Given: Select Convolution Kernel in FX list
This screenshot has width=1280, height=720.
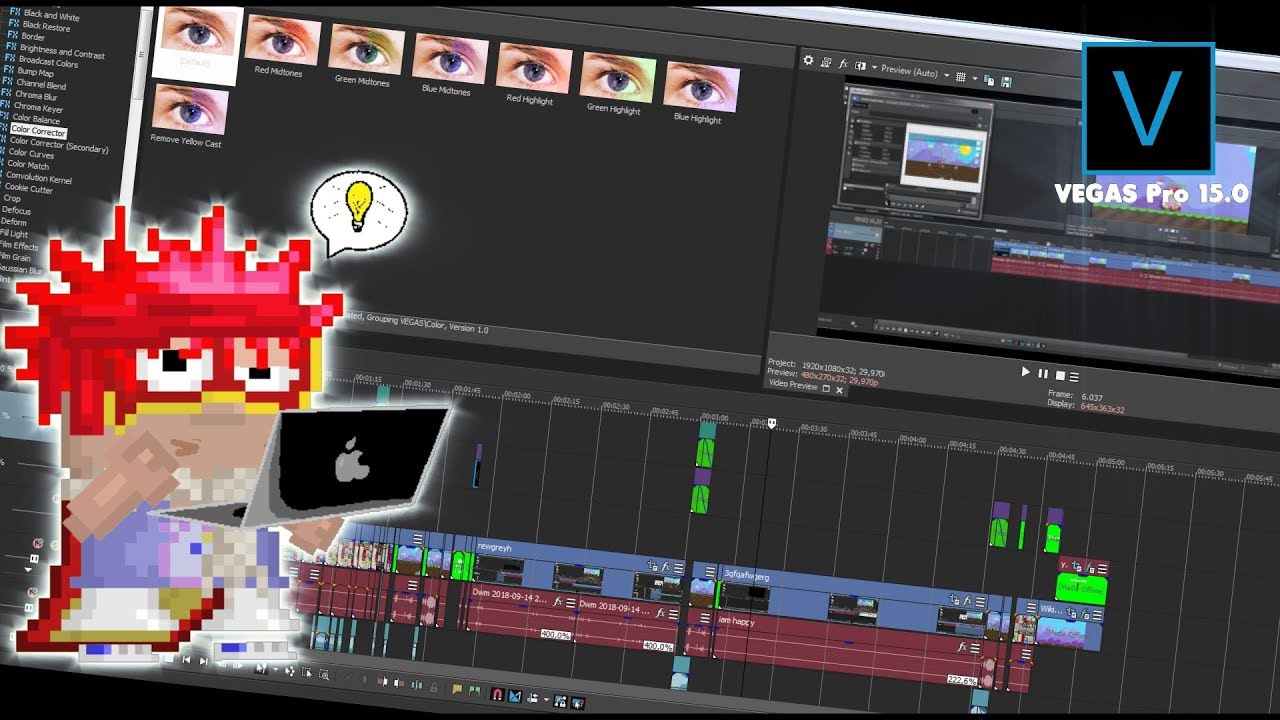Looking at the screenshot, I should pos(40,177).
